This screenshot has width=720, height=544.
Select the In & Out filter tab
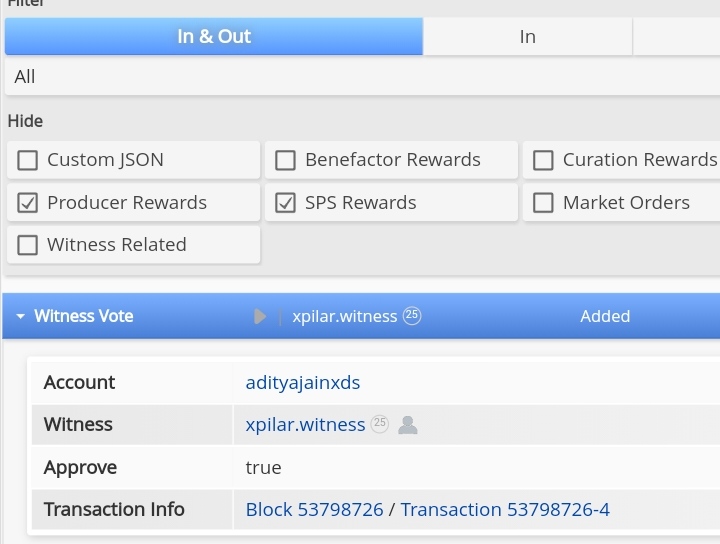tap(214, 37)
